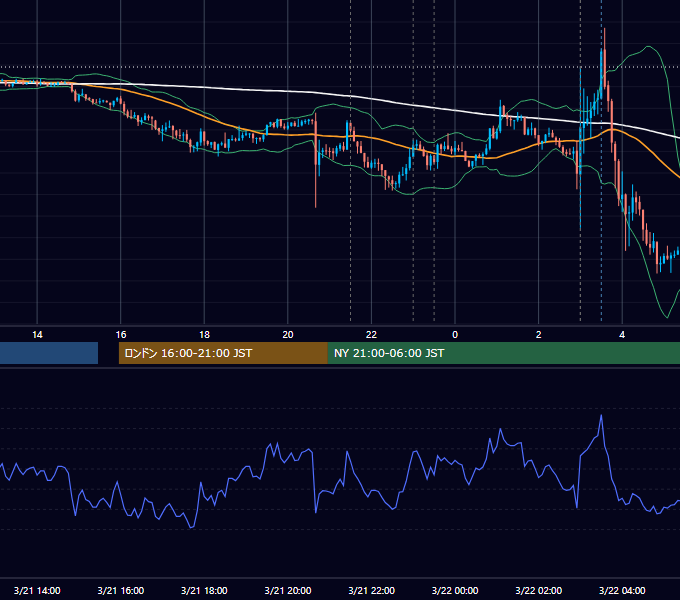Click the unlabeled blue session bar

tap(49, 353)
